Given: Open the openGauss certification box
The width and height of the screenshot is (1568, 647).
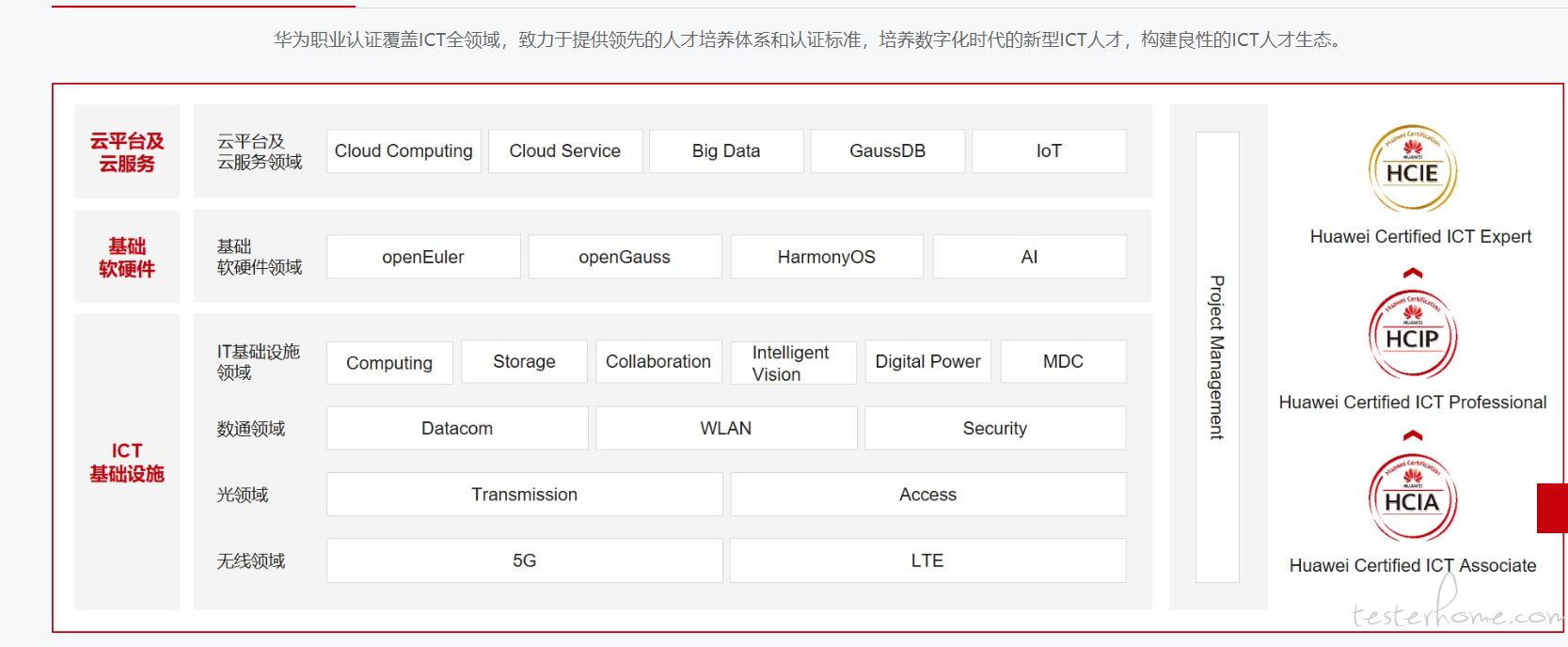Looking at the screenshot, I should (625, 257).
